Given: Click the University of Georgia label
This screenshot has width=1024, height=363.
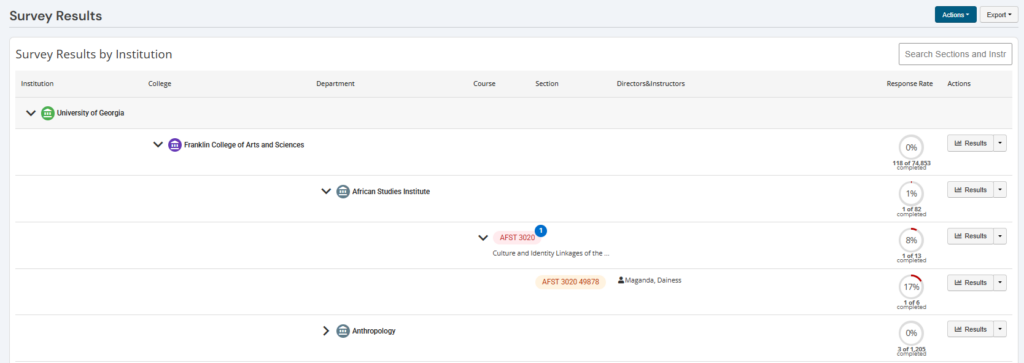Looking at the screenshot, I should point(91,113).
